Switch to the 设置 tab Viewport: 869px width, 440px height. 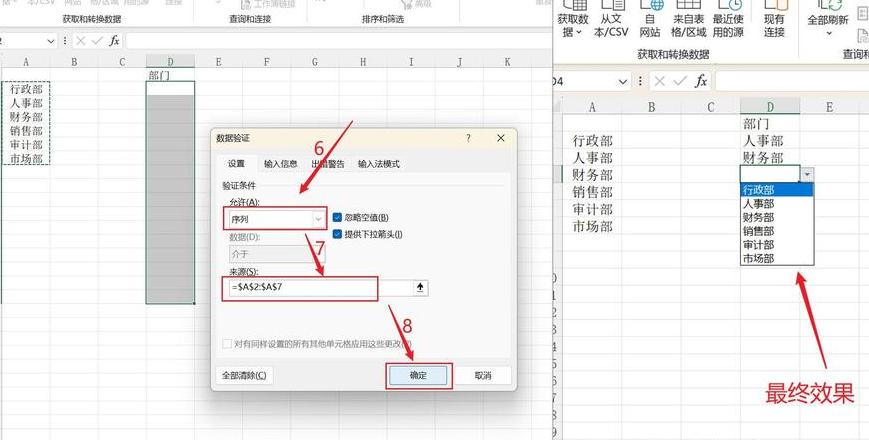click(237, 164)
